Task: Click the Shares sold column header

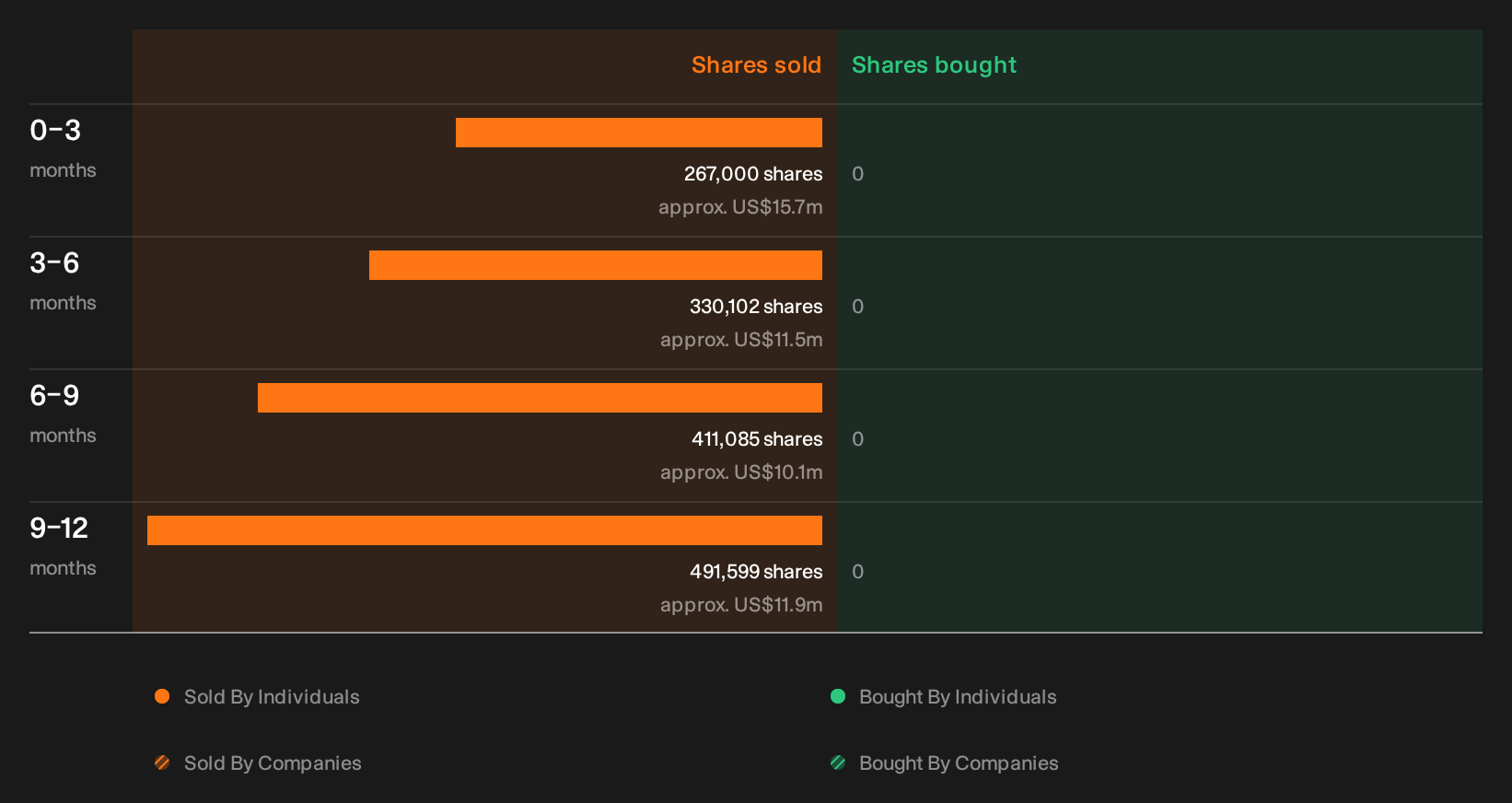Action: (x=756, y=65)
